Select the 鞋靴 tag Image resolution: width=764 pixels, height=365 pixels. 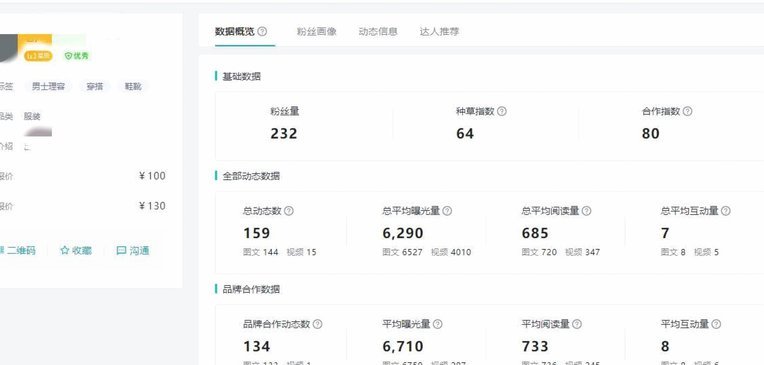coord(133,87)
